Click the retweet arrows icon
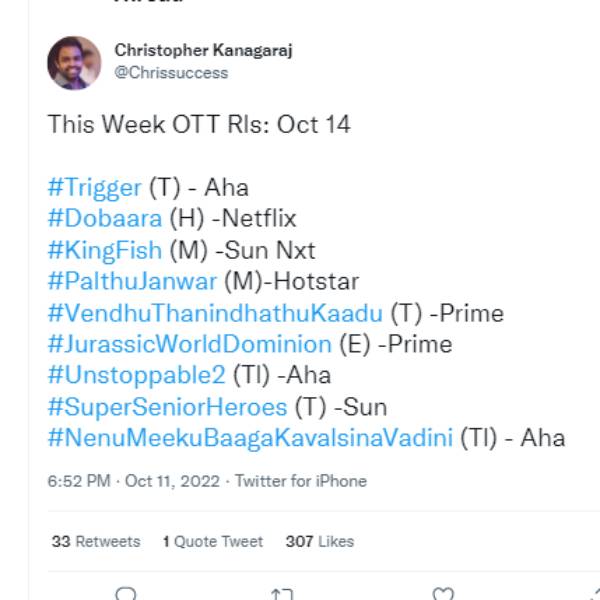The height and width of the screenshot is (600, 600). click(x=282, y=594)
